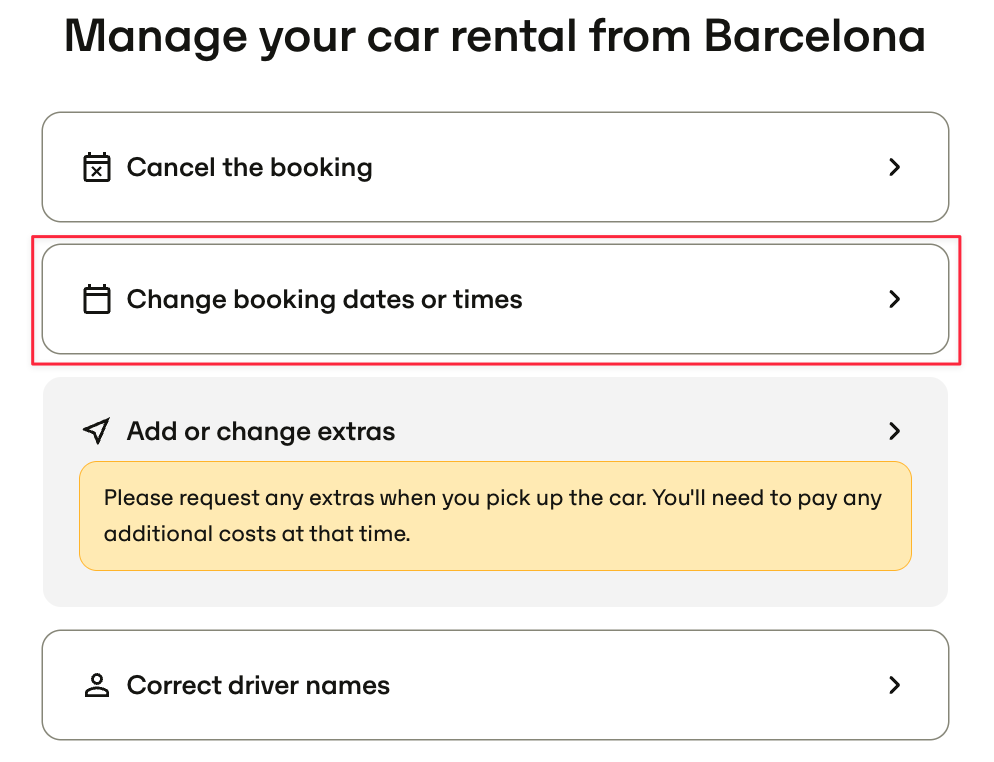Viewport: 994px width, 762px height.
Task: Click the calendar icon beside Change booking dates
Action: 96,299
